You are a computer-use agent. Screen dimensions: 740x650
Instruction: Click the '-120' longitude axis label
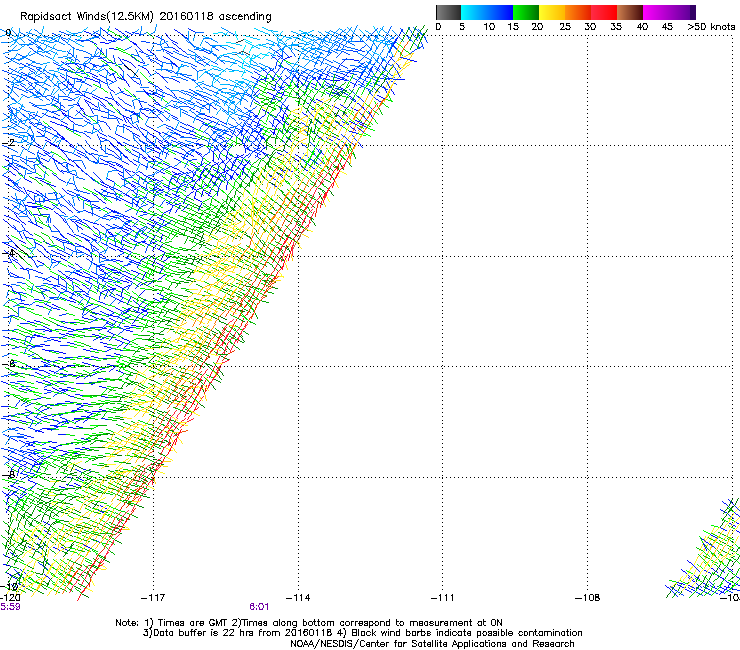(x=10, y=598)
